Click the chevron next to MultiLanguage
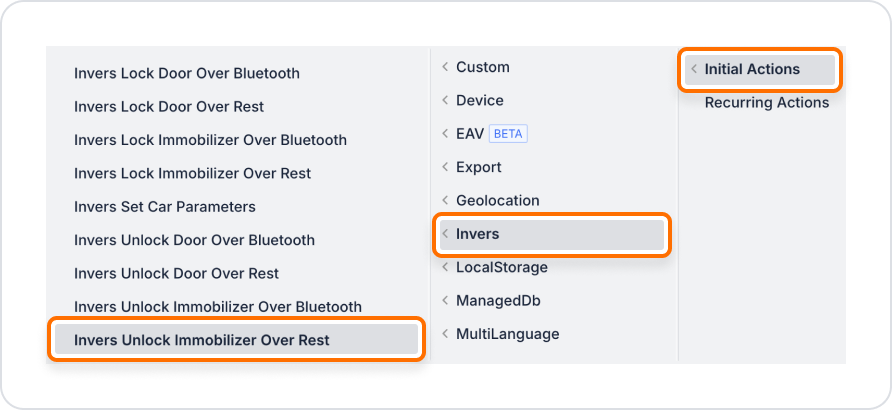The height and width of the screenshot is (410, 892). click(445, 334)
